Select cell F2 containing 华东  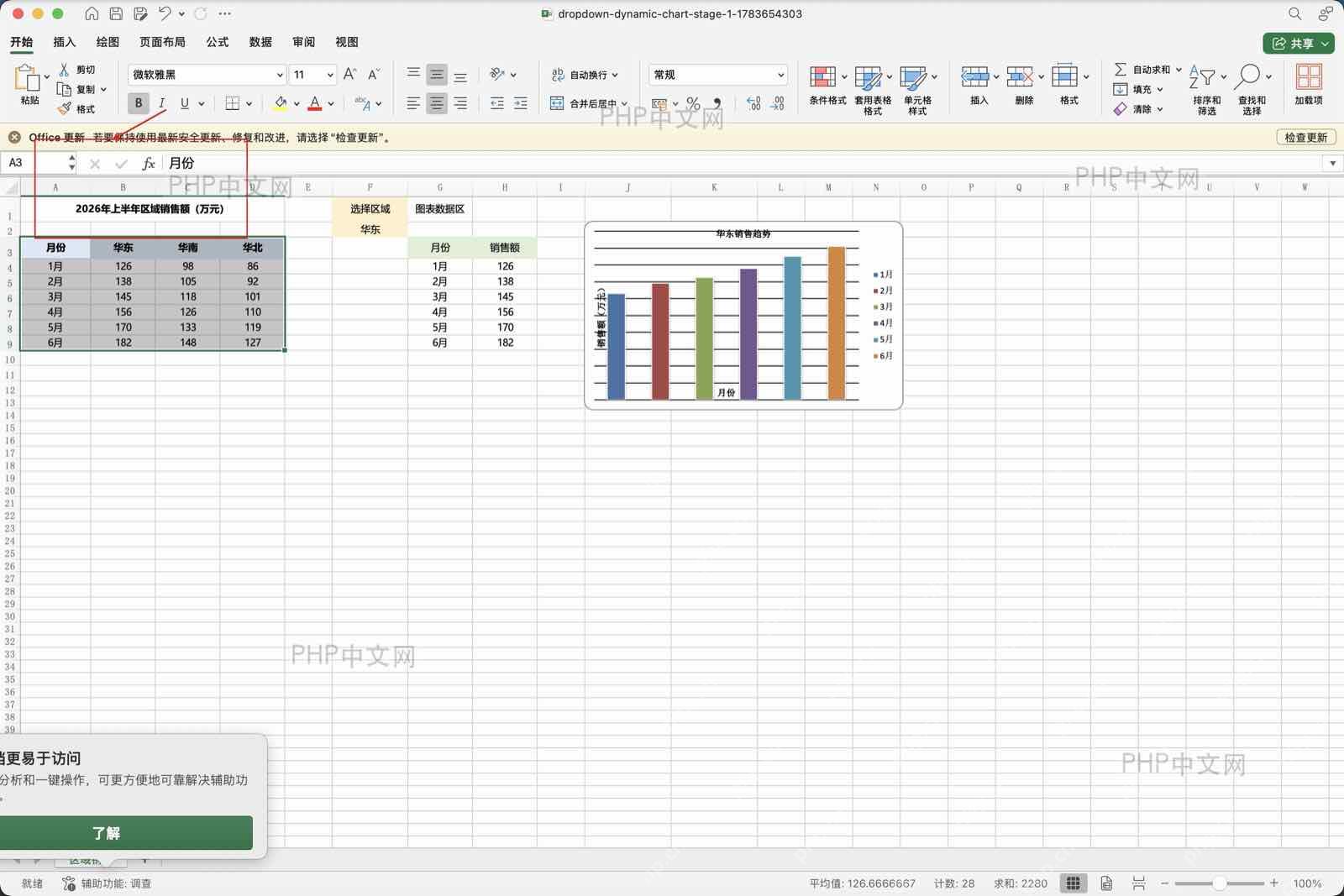point(370,229)
